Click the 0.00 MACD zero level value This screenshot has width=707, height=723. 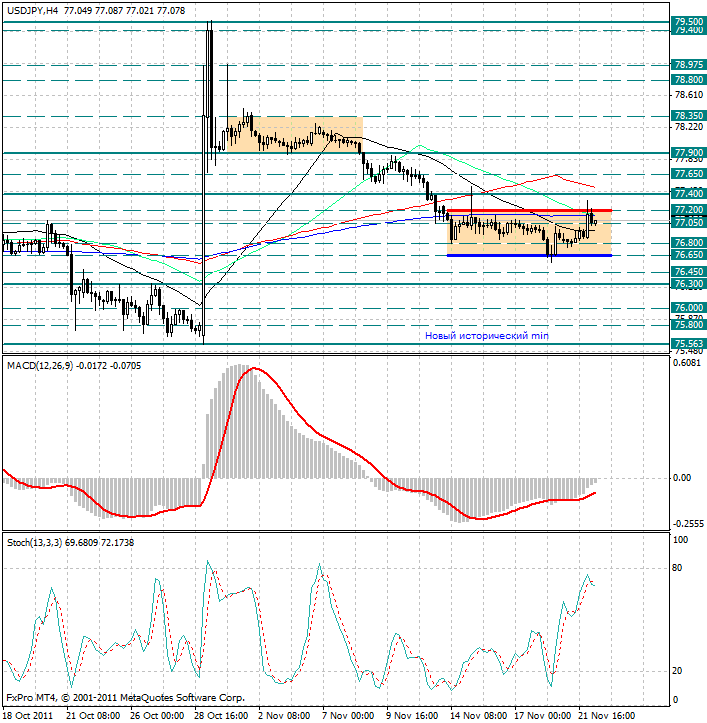(682, 478)
